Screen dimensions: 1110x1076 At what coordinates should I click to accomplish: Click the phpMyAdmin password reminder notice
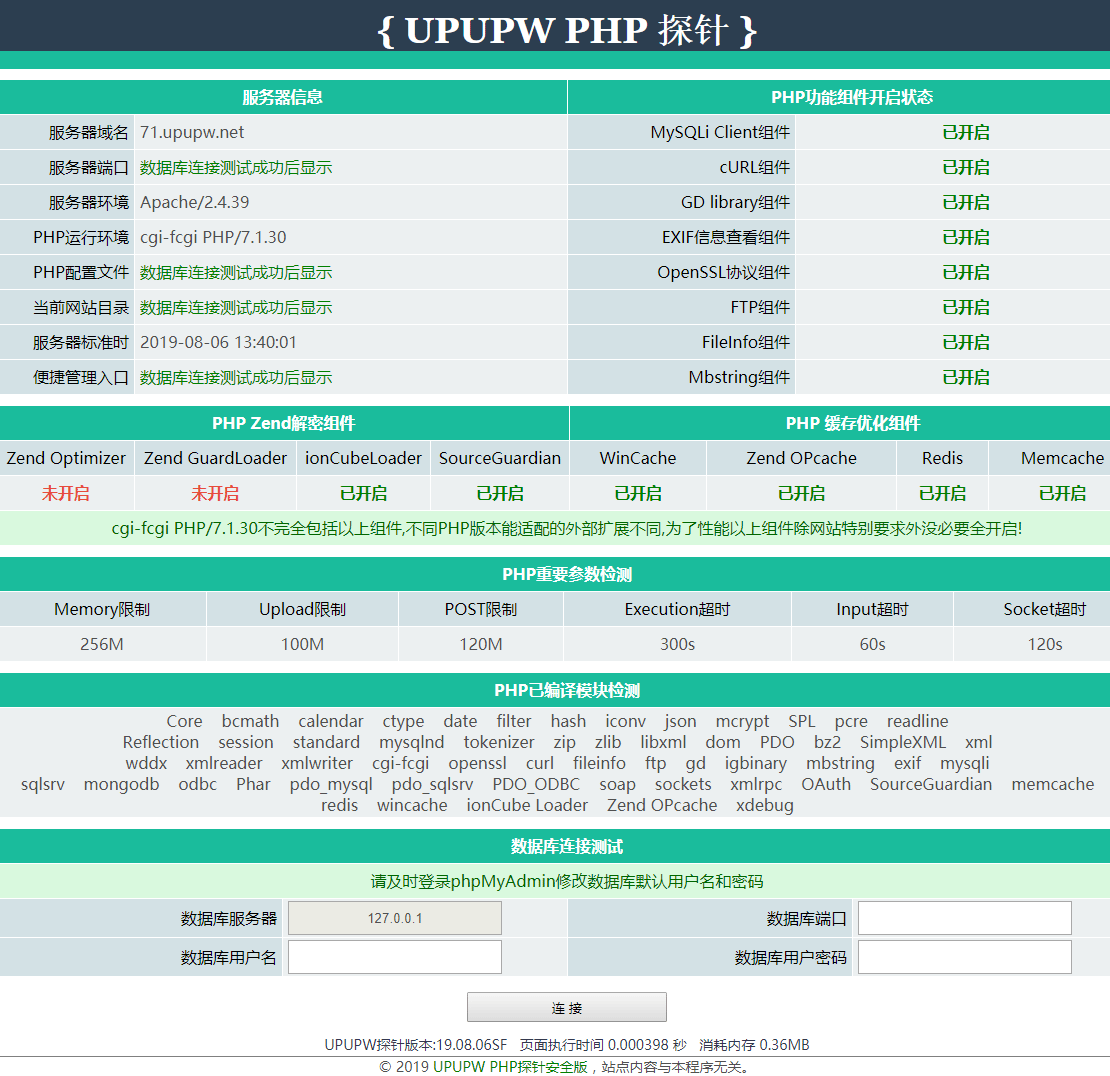coord(567,881)
